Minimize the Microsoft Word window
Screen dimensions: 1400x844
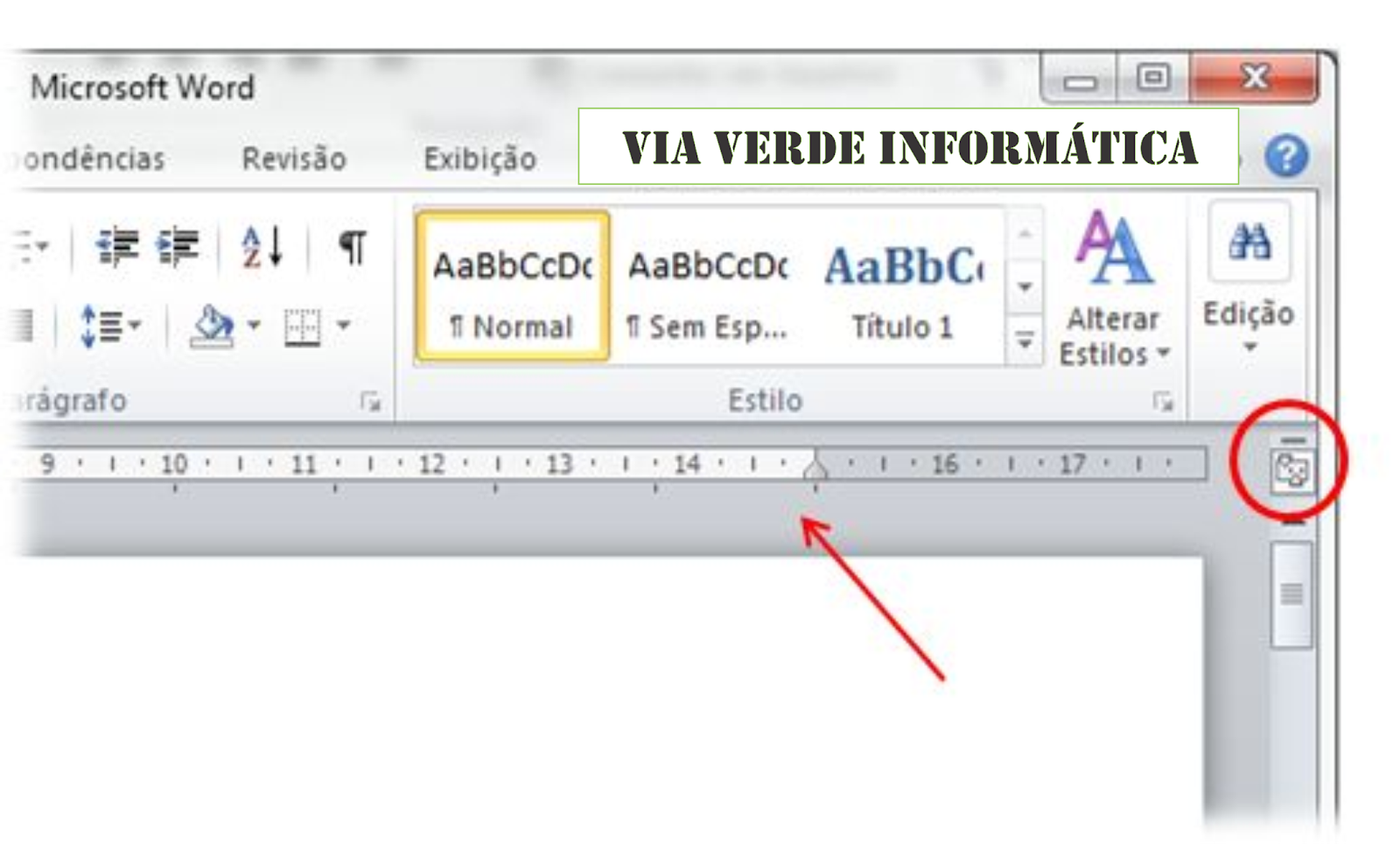[x=1081, y=80]
